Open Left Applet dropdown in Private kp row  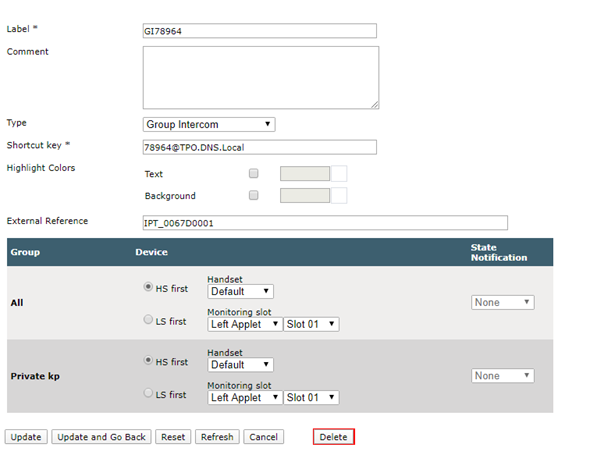[x=245, y=398]
